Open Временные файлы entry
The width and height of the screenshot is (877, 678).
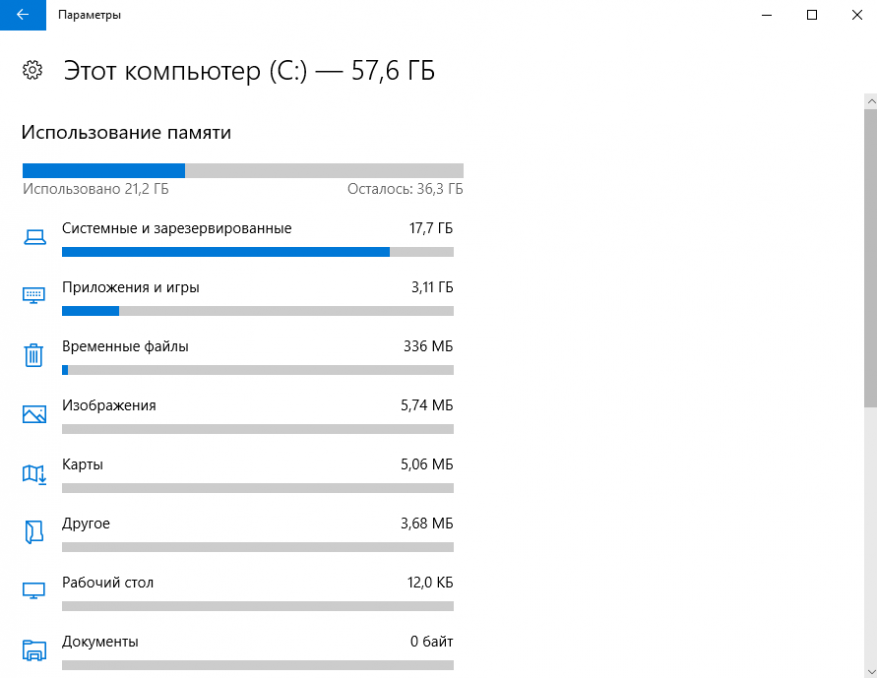pos(126,346)
